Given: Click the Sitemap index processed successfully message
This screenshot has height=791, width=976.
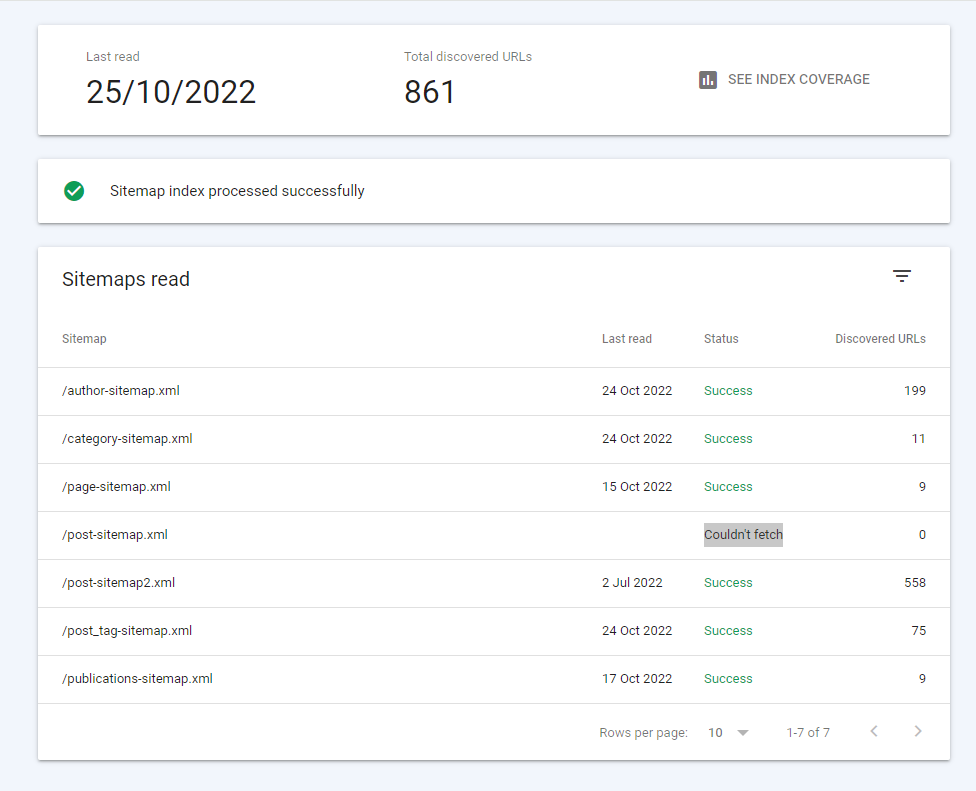Looking at the screenshot, I should pos(237,191).
